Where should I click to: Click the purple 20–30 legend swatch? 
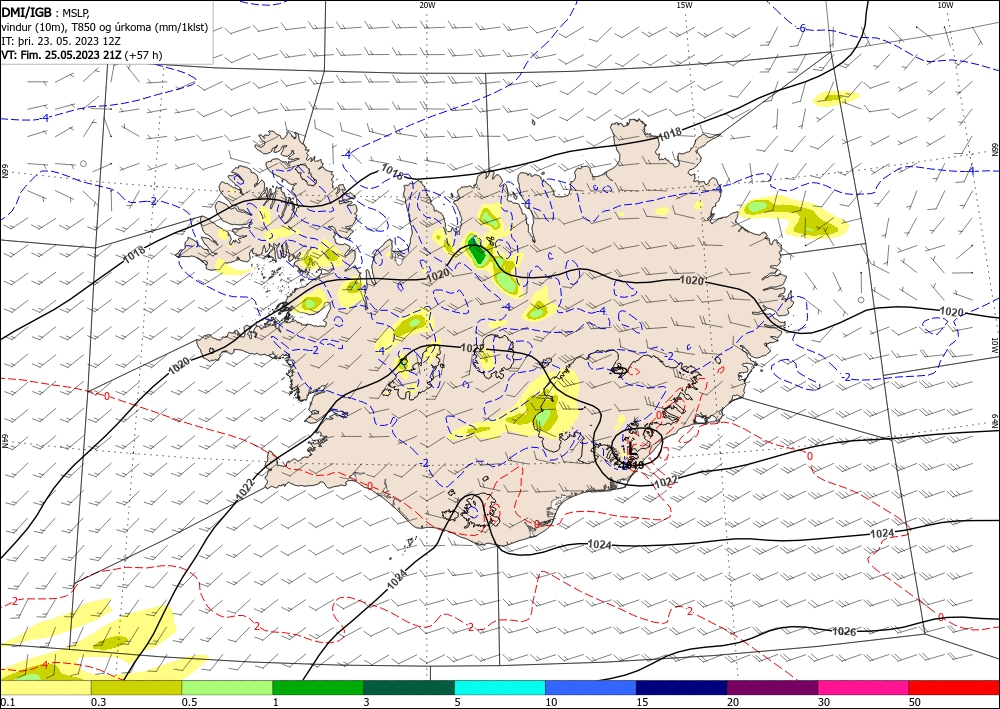pos(772,687)
